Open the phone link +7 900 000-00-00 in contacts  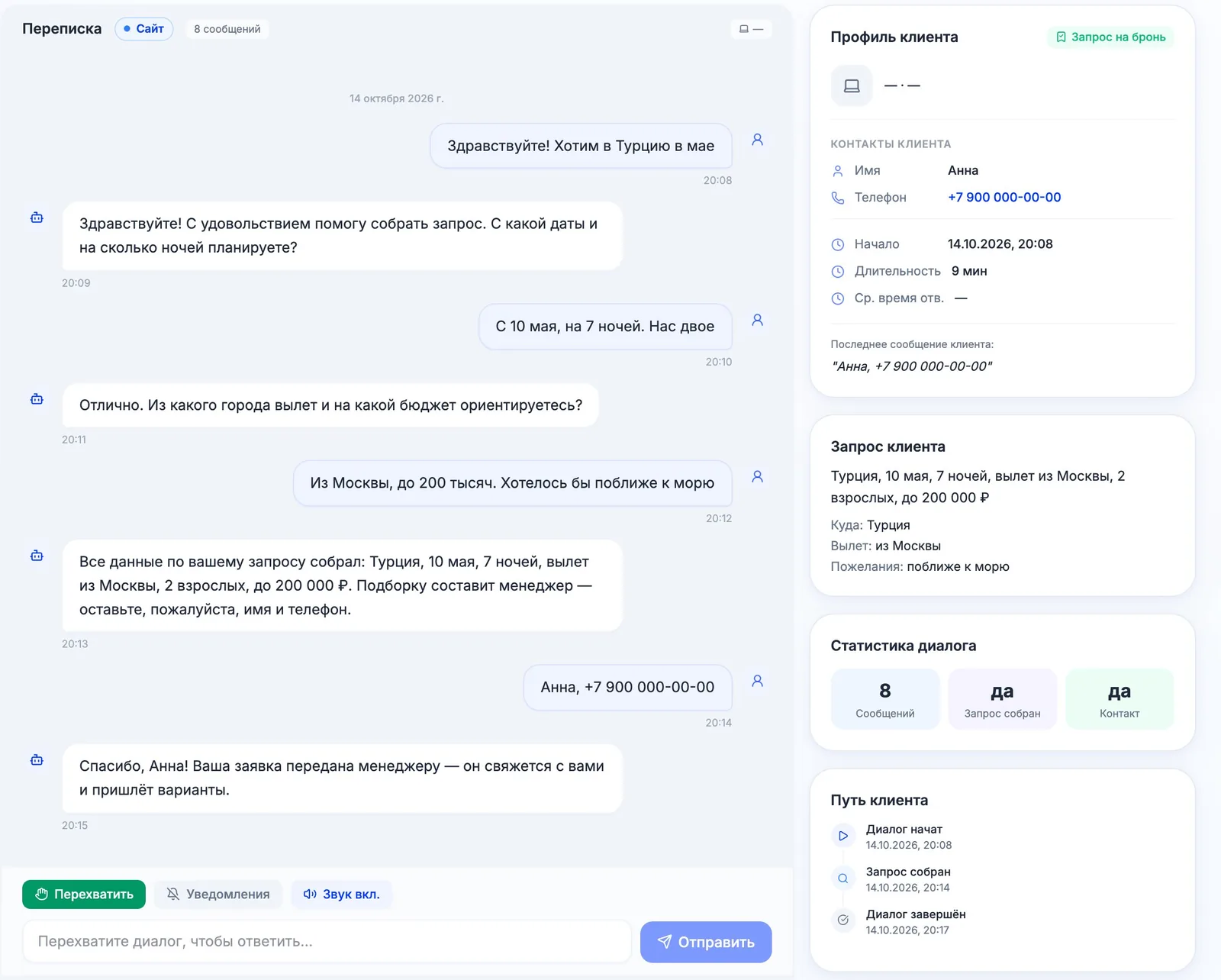[1004, 197]
